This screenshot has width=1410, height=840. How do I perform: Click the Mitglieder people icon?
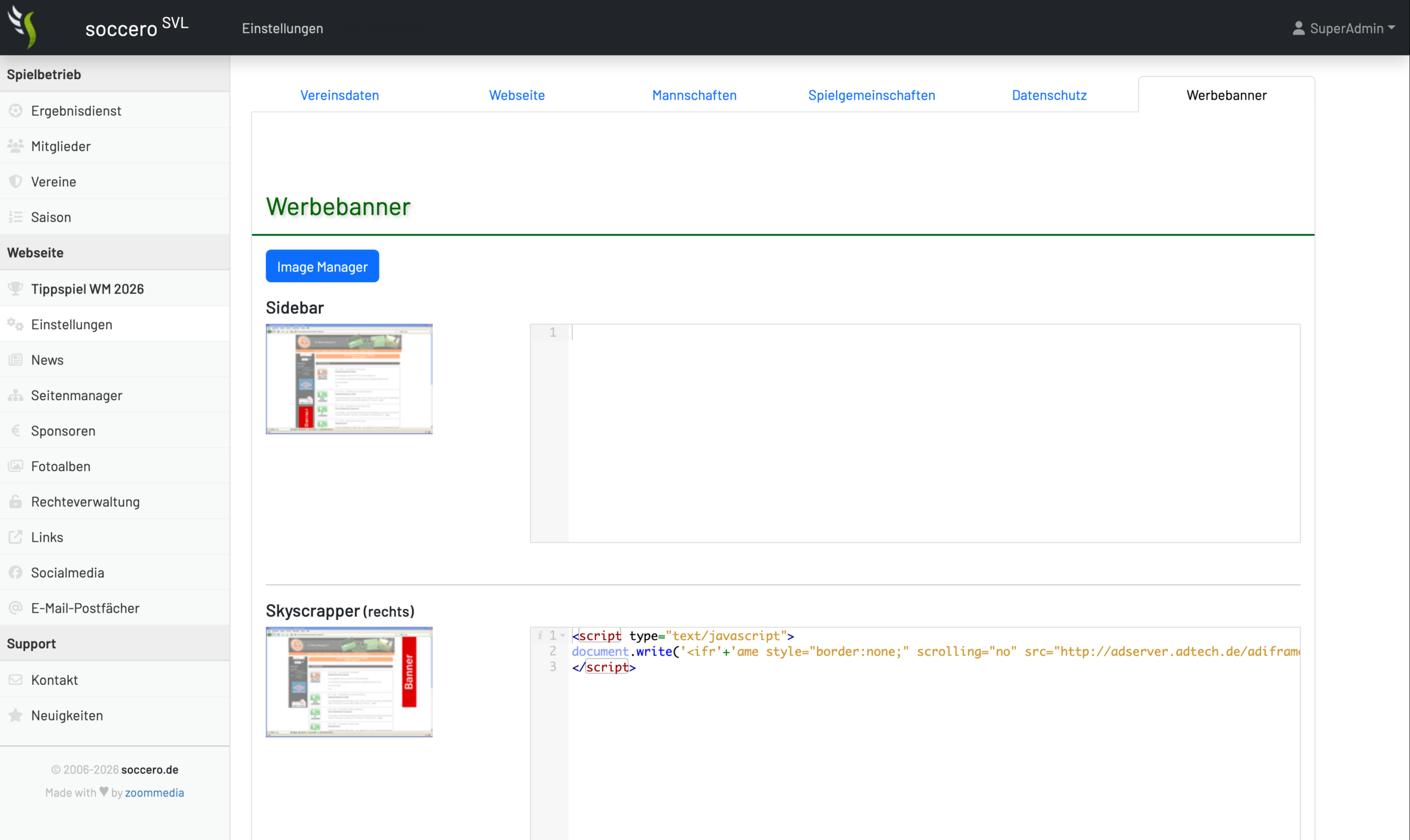(16, 146)
